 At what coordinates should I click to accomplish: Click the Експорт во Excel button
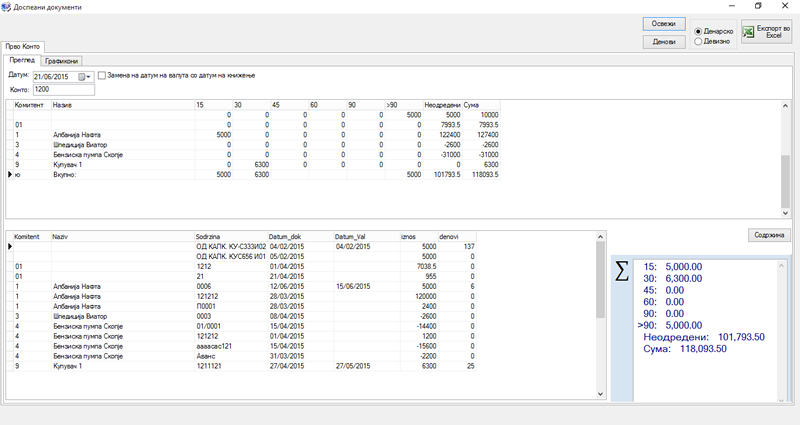(766, 32)
